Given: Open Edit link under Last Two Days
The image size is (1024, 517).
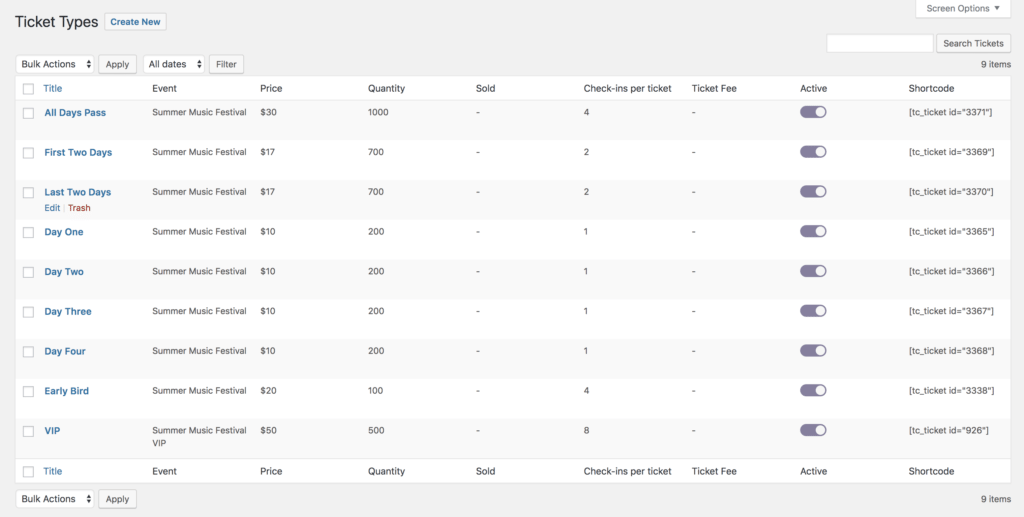Looking at the screenshot, I should pyautogui.click(x=52, y=208).
